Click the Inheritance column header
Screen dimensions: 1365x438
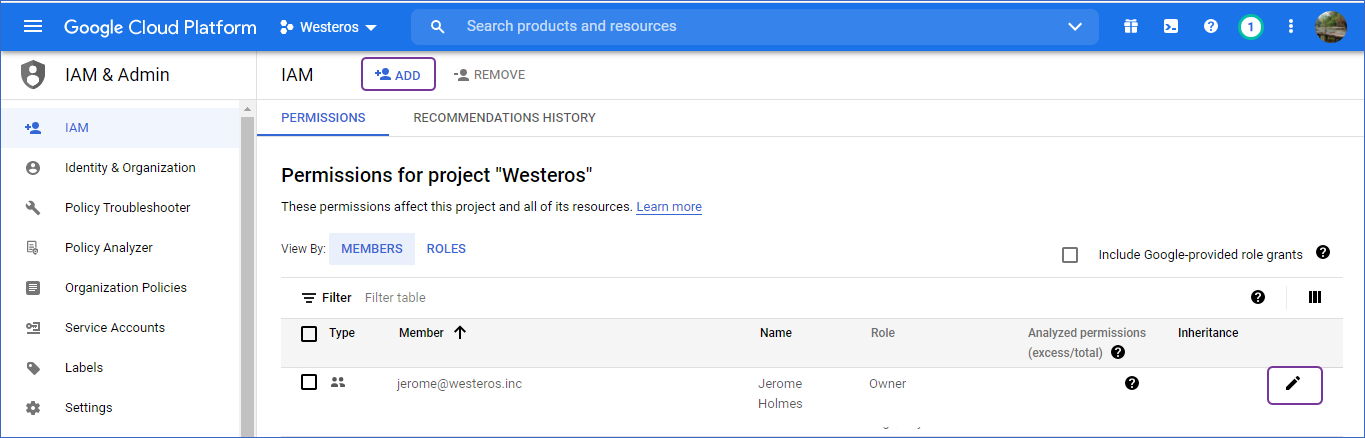point(1208,333)
